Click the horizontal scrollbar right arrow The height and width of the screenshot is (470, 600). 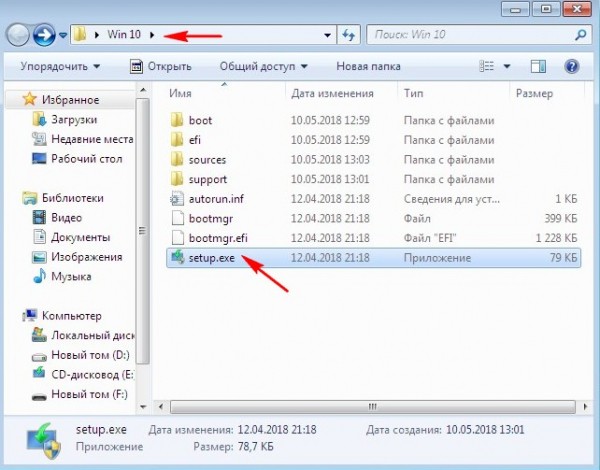point(585,406)
